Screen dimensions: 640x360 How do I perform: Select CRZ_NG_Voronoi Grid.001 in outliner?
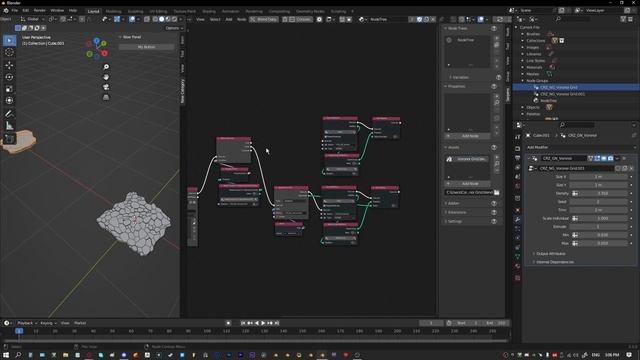562,94
